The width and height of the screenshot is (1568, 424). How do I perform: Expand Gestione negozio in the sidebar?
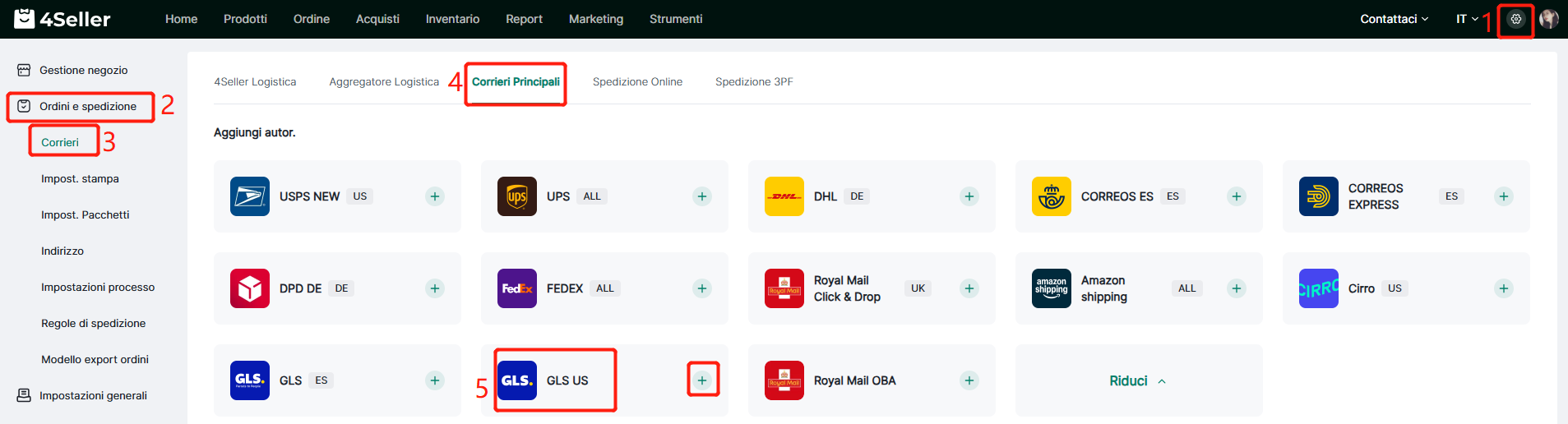click(x=84, y=70)
